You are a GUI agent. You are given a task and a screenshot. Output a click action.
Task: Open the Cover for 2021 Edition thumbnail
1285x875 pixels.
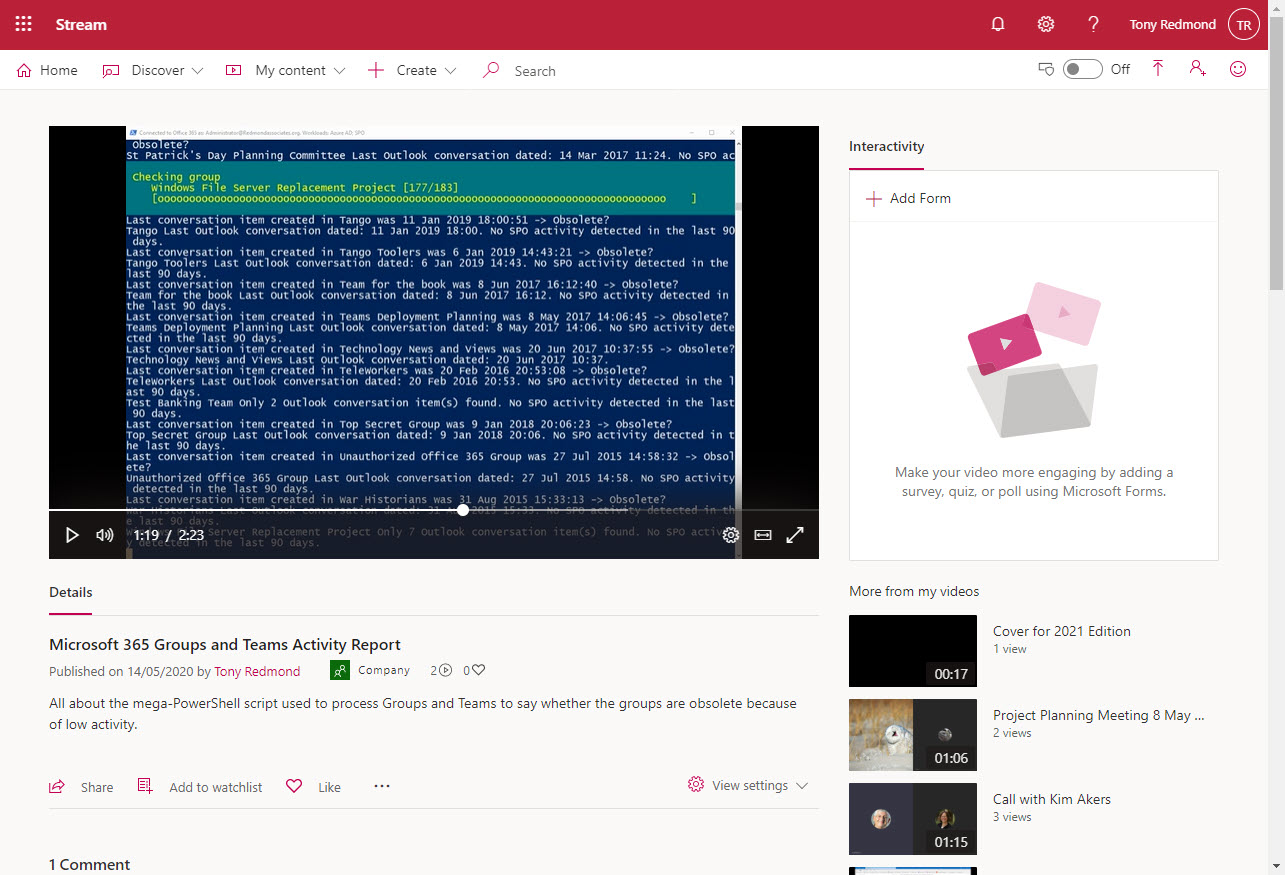tap(913, 651)
